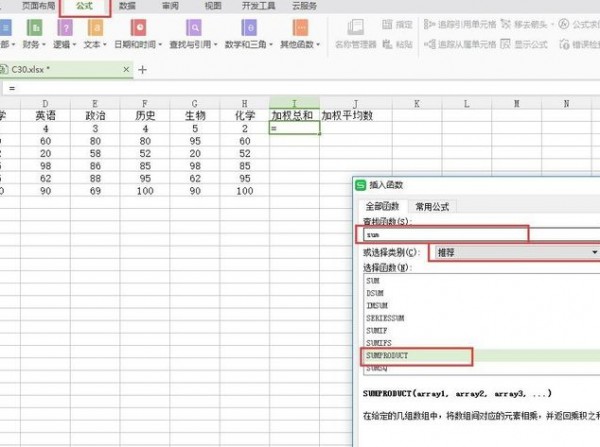This screenshot has height=447, width=600.
Task: Select the 化学 weight cell 2
Action: coord(245,129)
